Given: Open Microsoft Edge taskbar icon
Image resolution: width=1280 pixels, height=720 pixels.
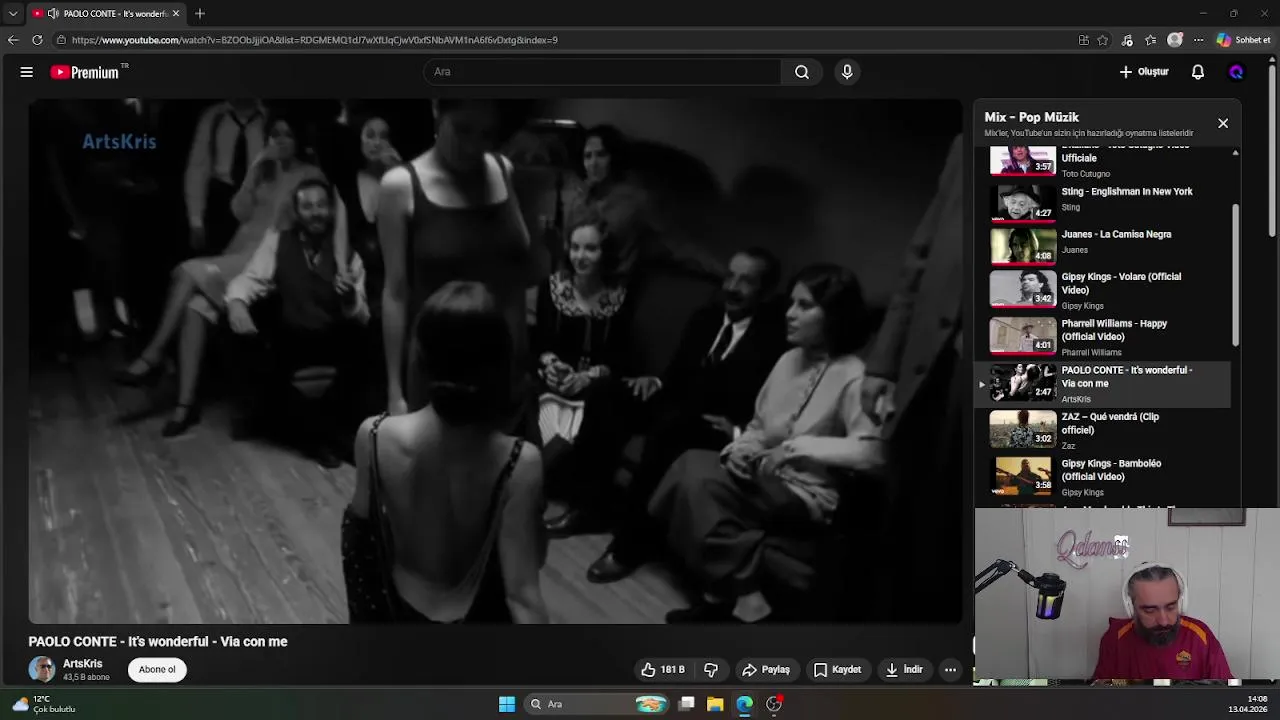Looking at the screenshot, I should [x=745, y=704].
